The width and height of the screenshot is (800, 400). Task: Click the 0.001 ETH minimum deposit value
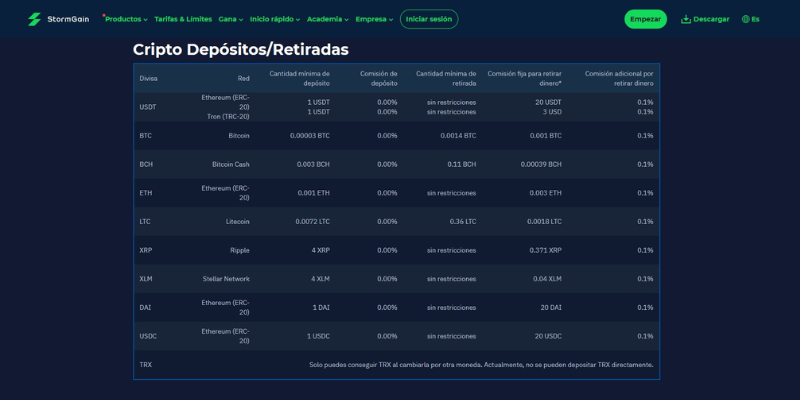[x=314, y=193]
